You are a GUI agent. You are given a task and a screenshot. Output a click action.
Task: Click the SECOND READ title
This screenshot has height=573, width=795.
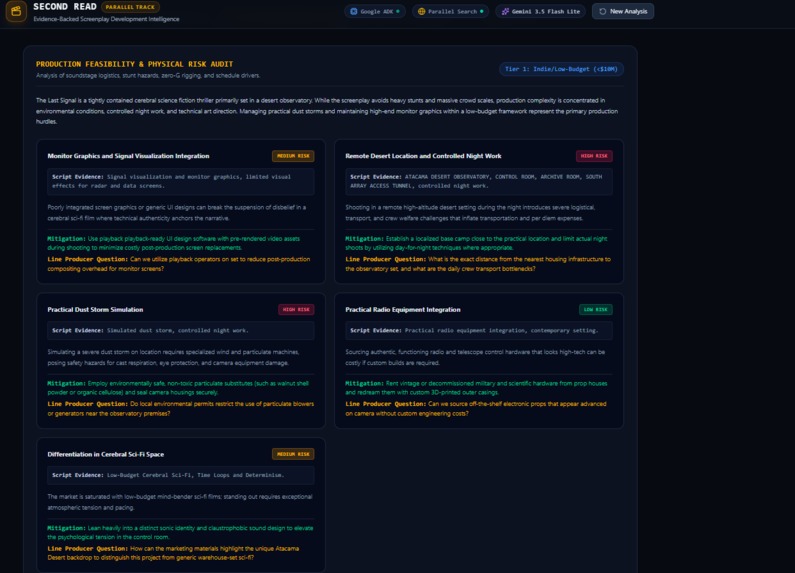tap(64, 7)
